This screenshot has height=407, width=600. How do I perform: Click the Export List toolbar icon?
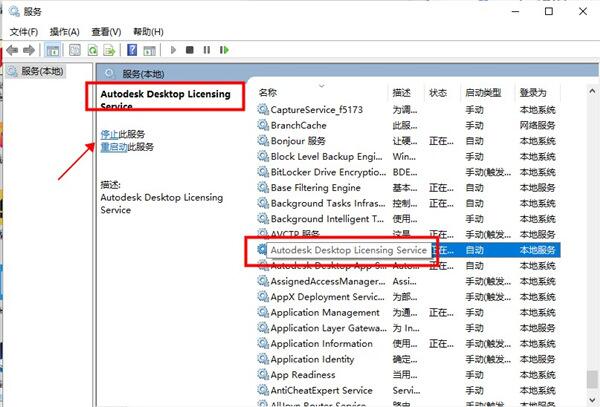click(109, 49)
